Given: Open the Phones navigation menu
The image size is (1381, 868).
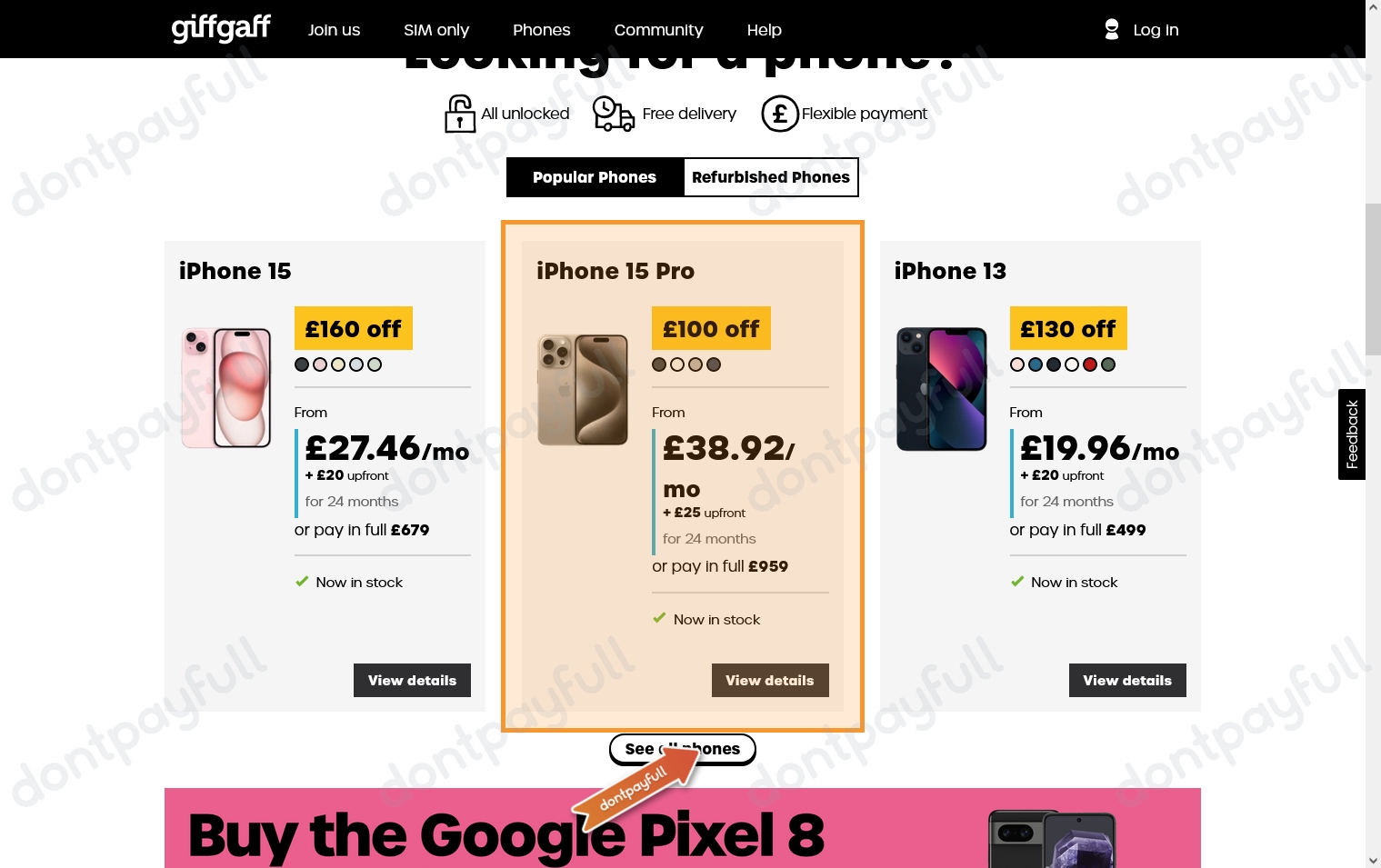Looking at the screenshot, I should (x=541, y=29).
